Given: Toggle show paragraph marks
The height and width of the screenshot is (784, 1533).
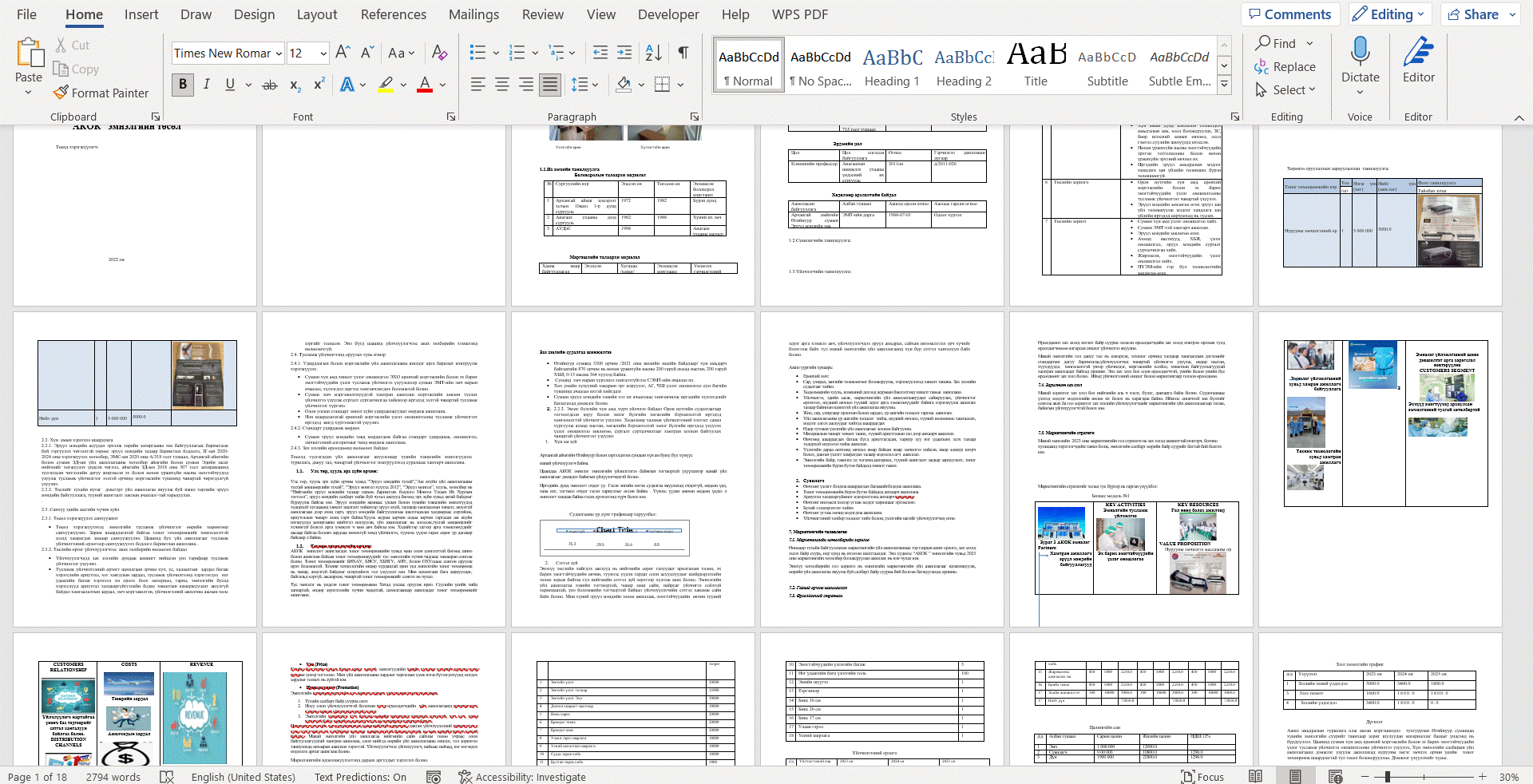Looking at the screenshot, I should 683,53.
